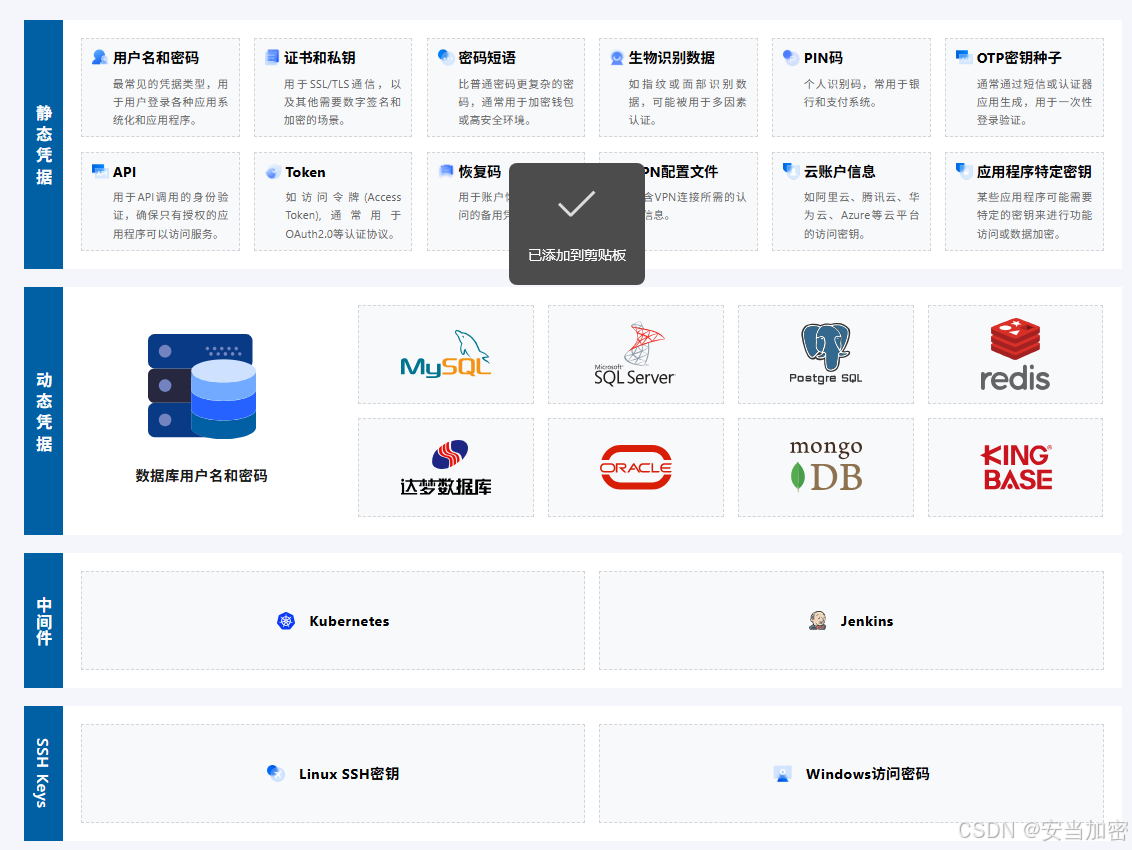This screenshot has width=1132, height=850.
Task: Click the 应用程序特定密钥 heading
Action: (1034, 172)
